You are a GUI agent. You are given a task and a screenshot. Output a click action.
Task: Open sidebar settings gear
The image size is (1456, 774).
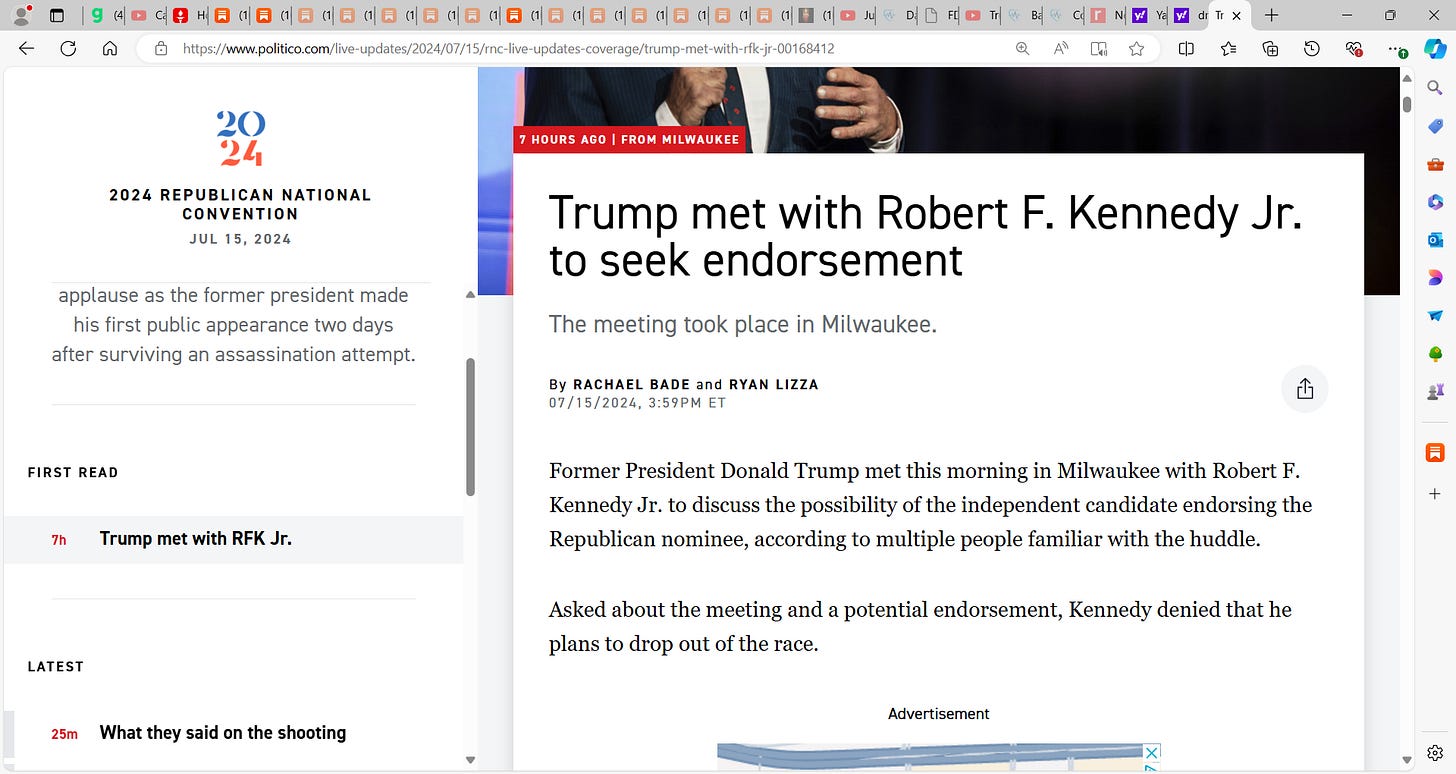pos(1435,752)
